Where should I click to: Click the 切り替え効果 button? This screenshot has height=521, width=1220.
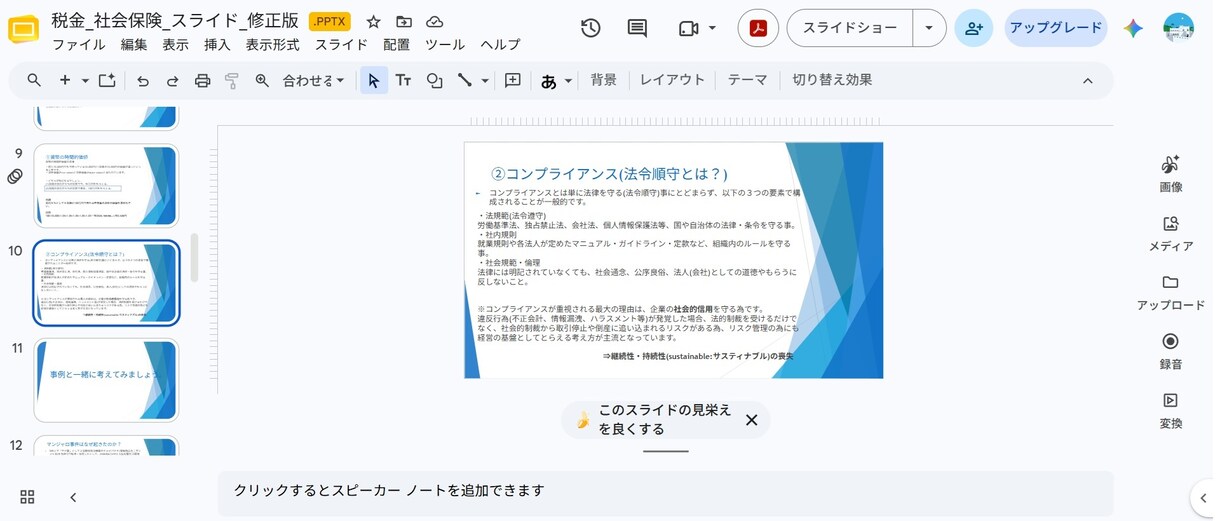[832, 80]
